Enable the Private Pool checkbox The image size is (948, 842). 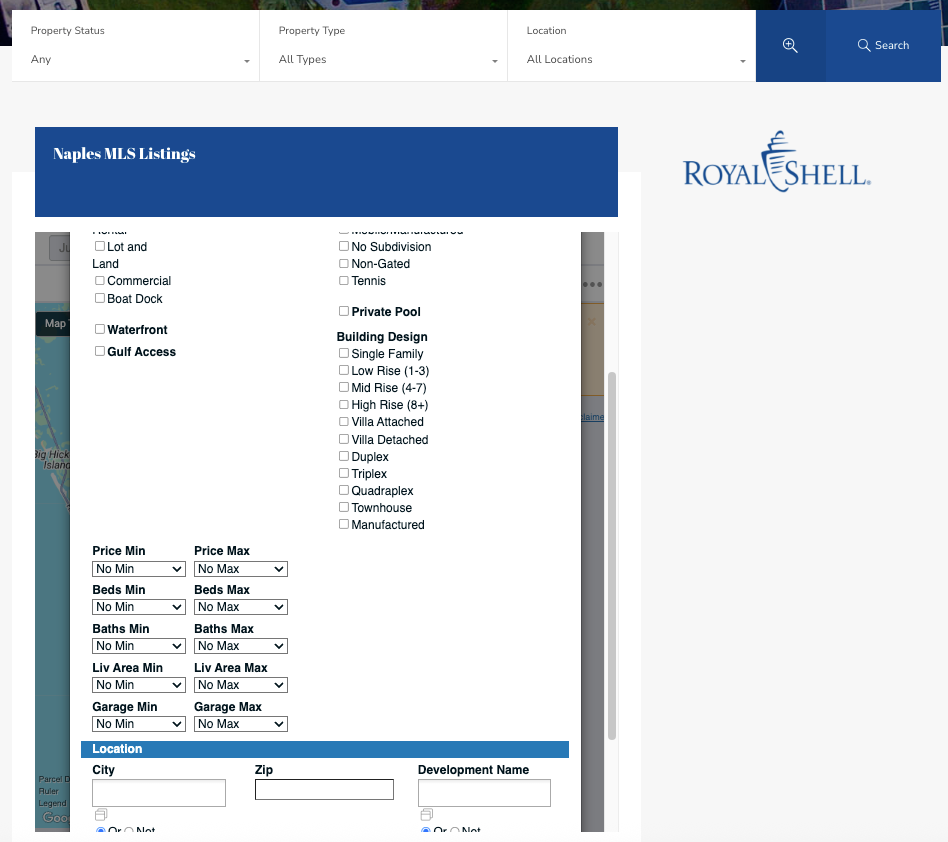pyautogui.click(x=344, y=311)
